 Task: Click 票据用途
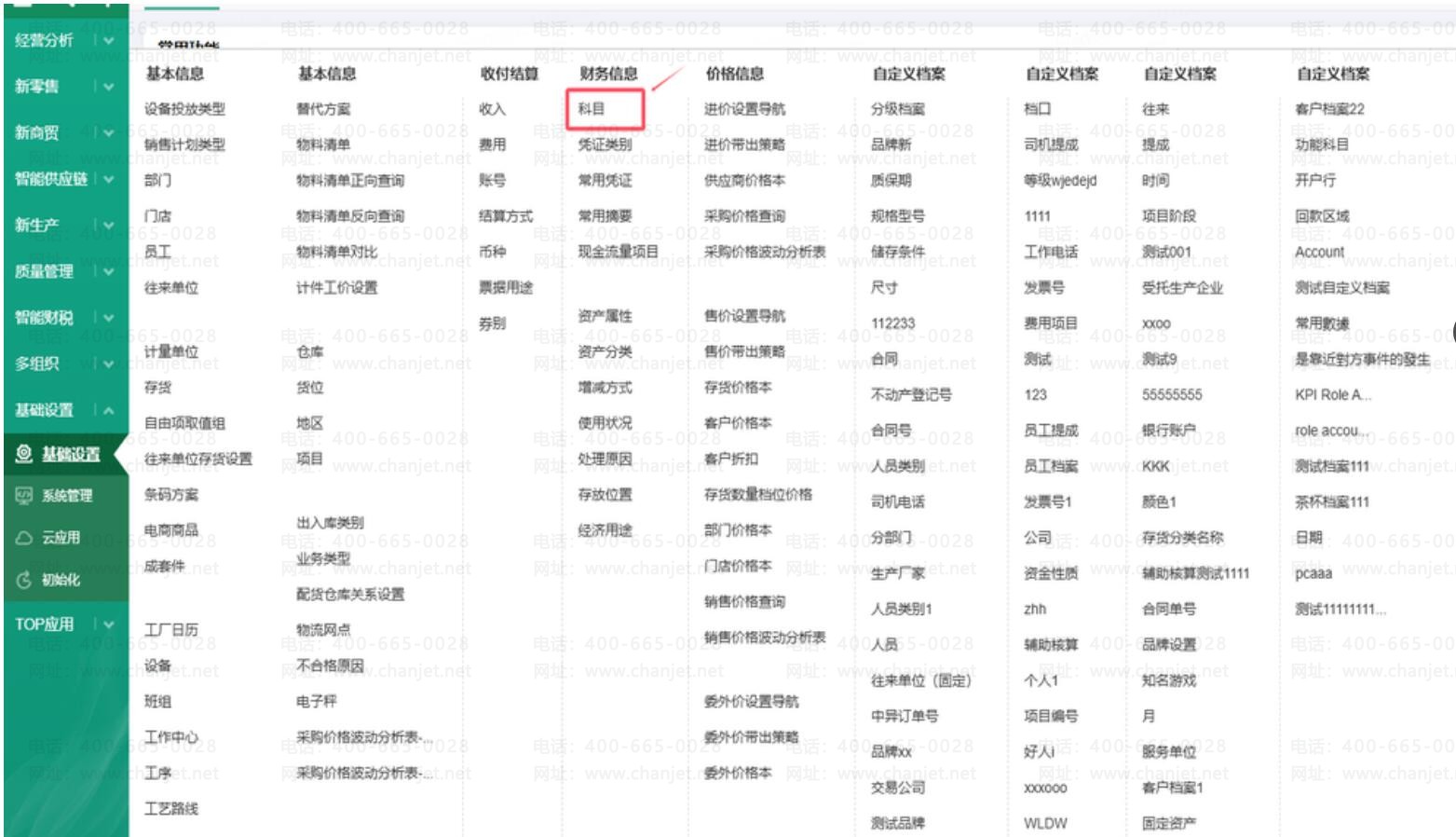506,288
